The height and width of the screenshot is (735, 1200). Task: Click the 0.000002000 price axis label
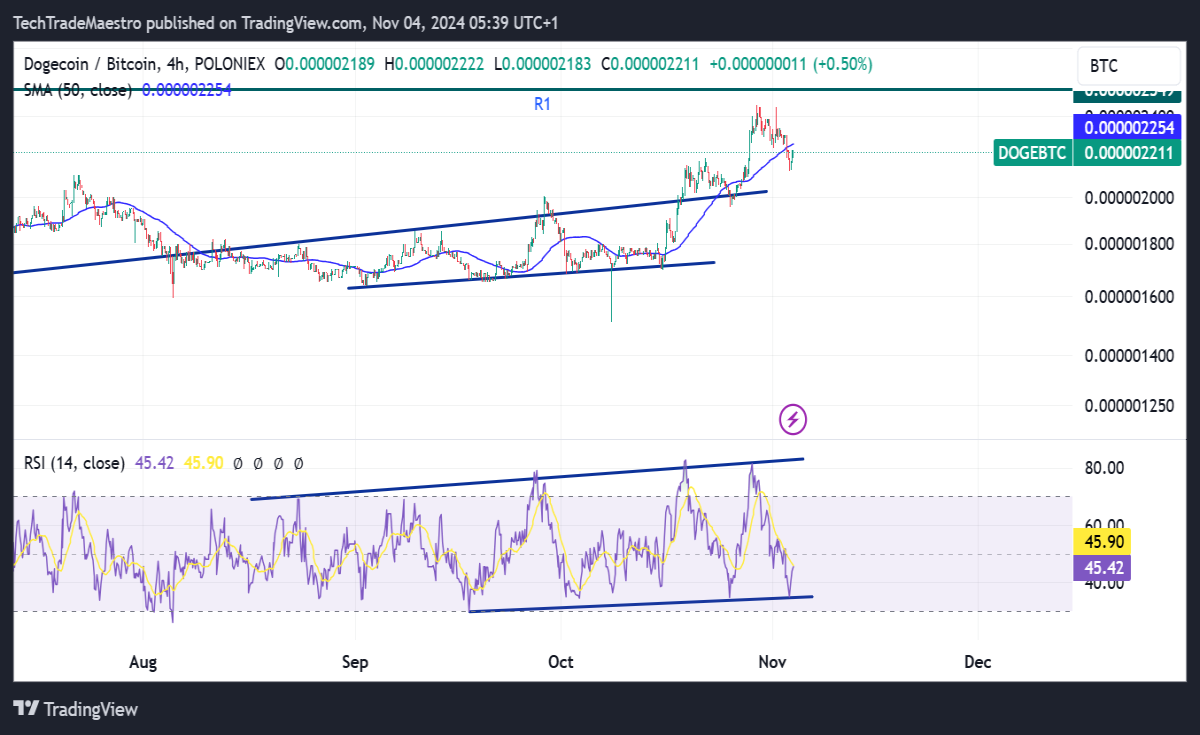(1131, 198)
